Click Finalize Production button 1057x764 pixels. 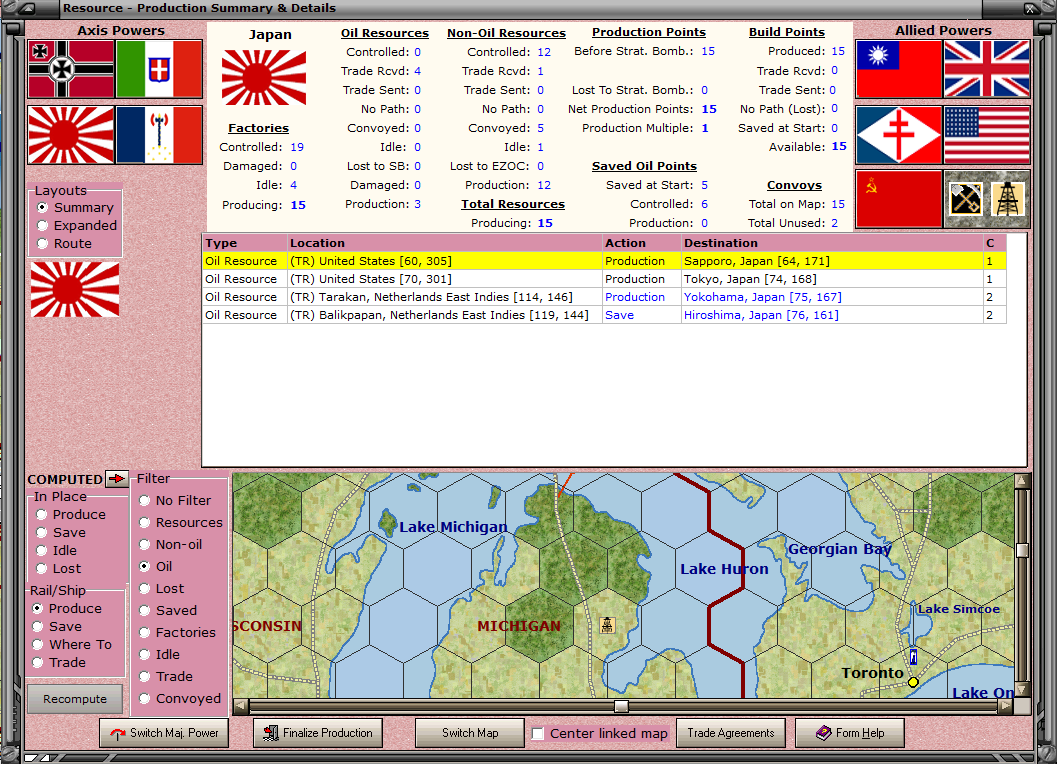(x=318, y=733)
